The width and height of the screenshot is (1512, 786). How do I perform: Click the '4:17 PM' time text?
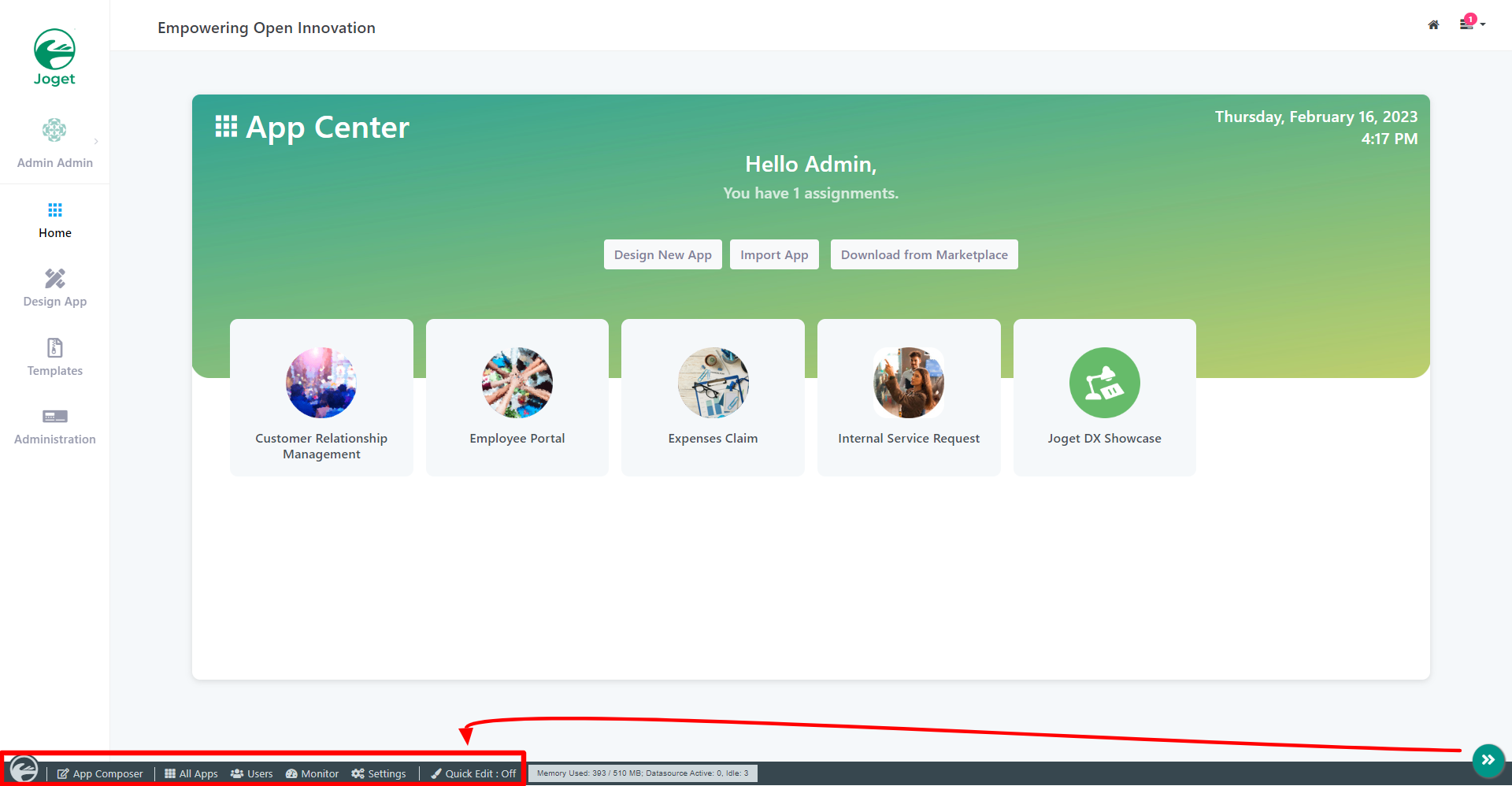pos(1389,139)
